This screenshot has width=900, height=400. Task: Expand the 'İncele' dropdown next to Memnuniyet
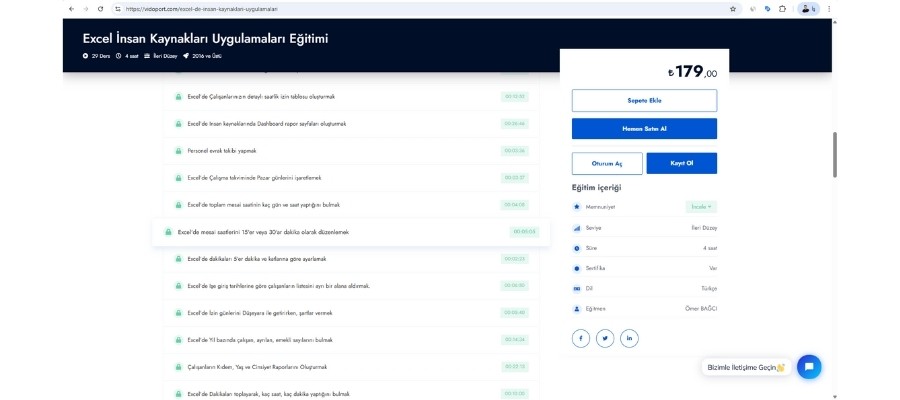(700, 207)
